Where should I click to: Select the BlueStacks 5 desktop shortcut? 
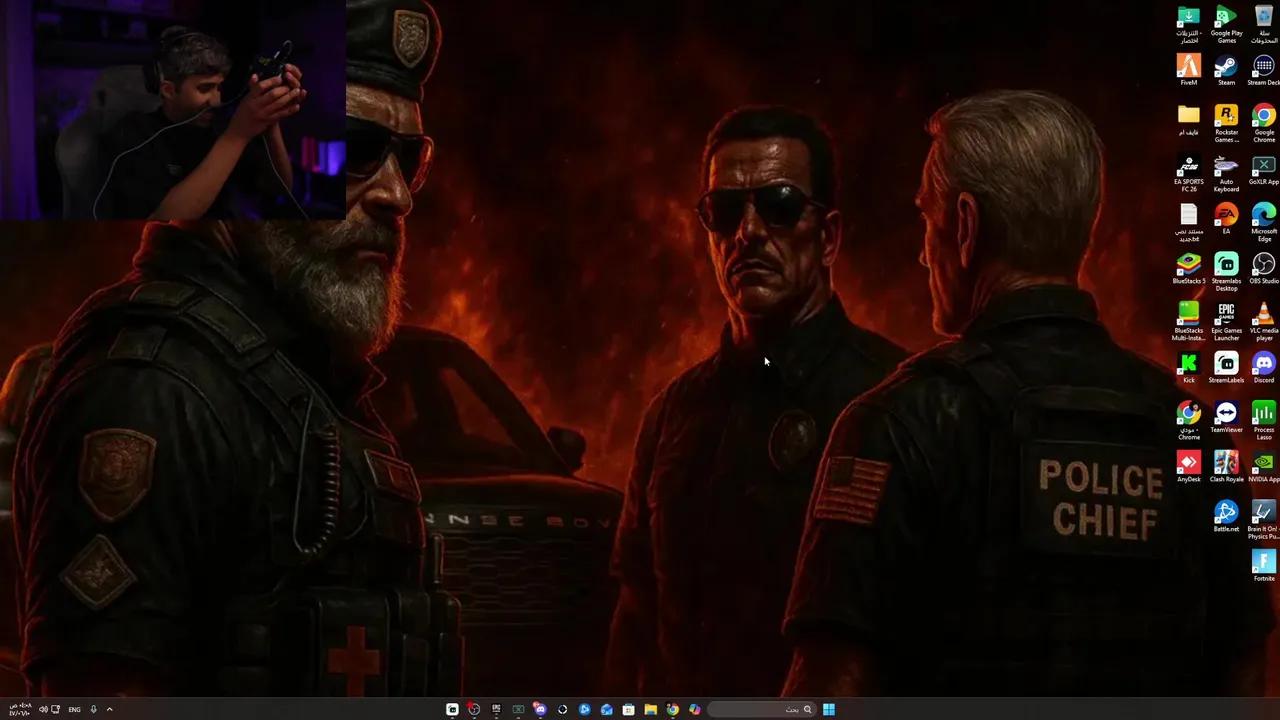(1188, 268)
